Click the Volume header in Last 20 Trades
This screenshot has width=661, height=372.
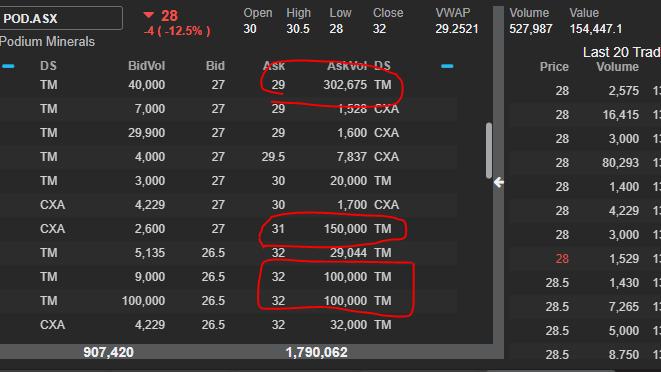617,67
